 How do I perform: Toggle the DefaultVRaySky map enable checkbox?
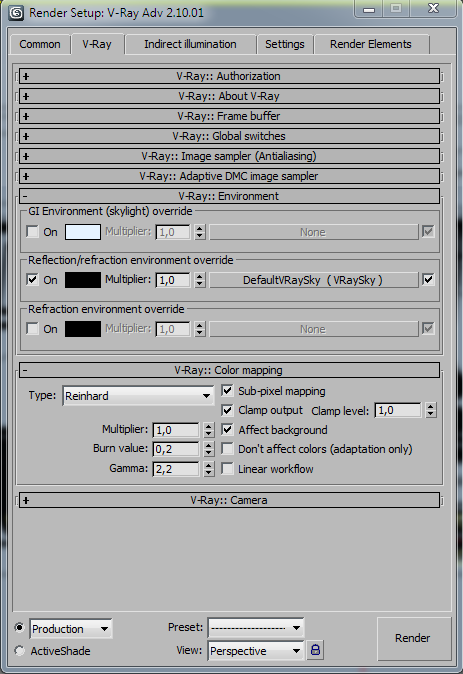pos(428,280)
